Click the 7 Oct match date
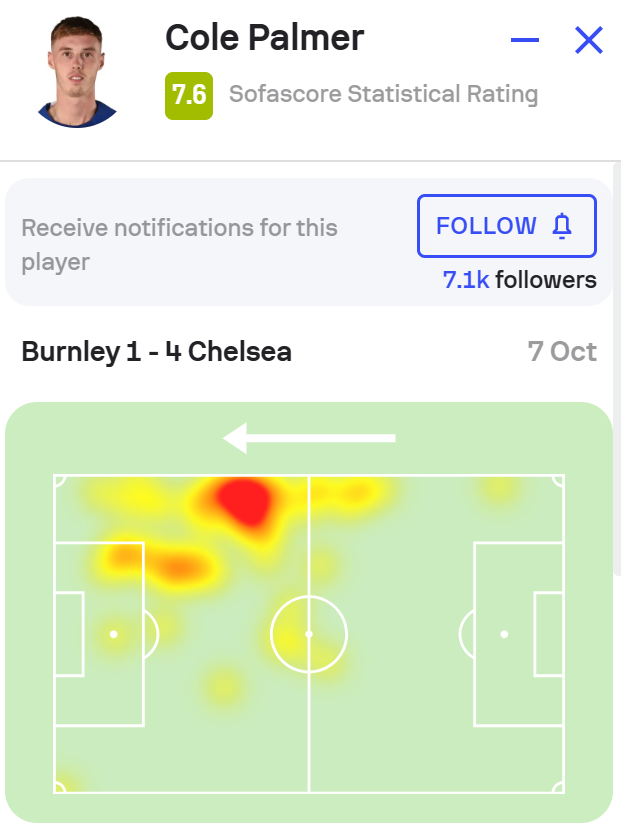This screenshot has height=823, width=621. click(562, 352)
